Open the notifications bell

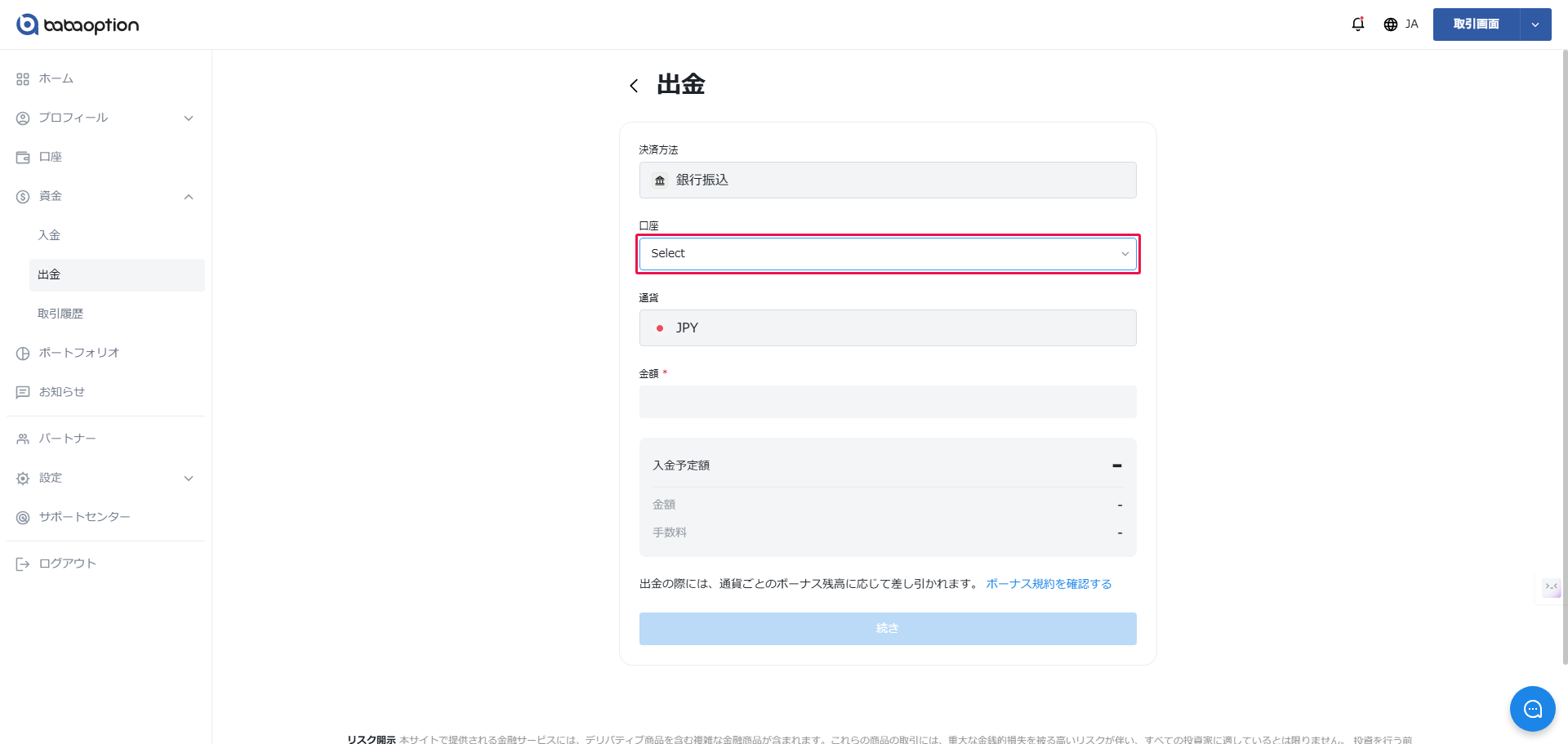tap(1357, 25)
